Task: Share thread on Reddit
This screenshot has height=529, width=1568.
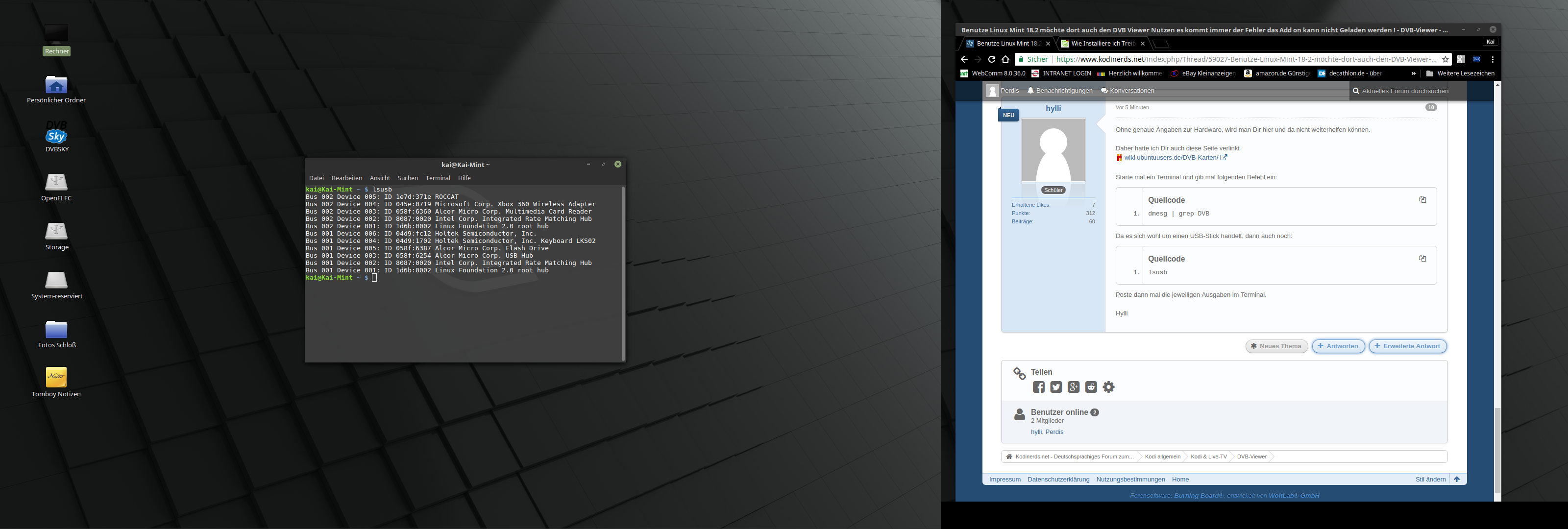Action: (x=1091, y=387)
